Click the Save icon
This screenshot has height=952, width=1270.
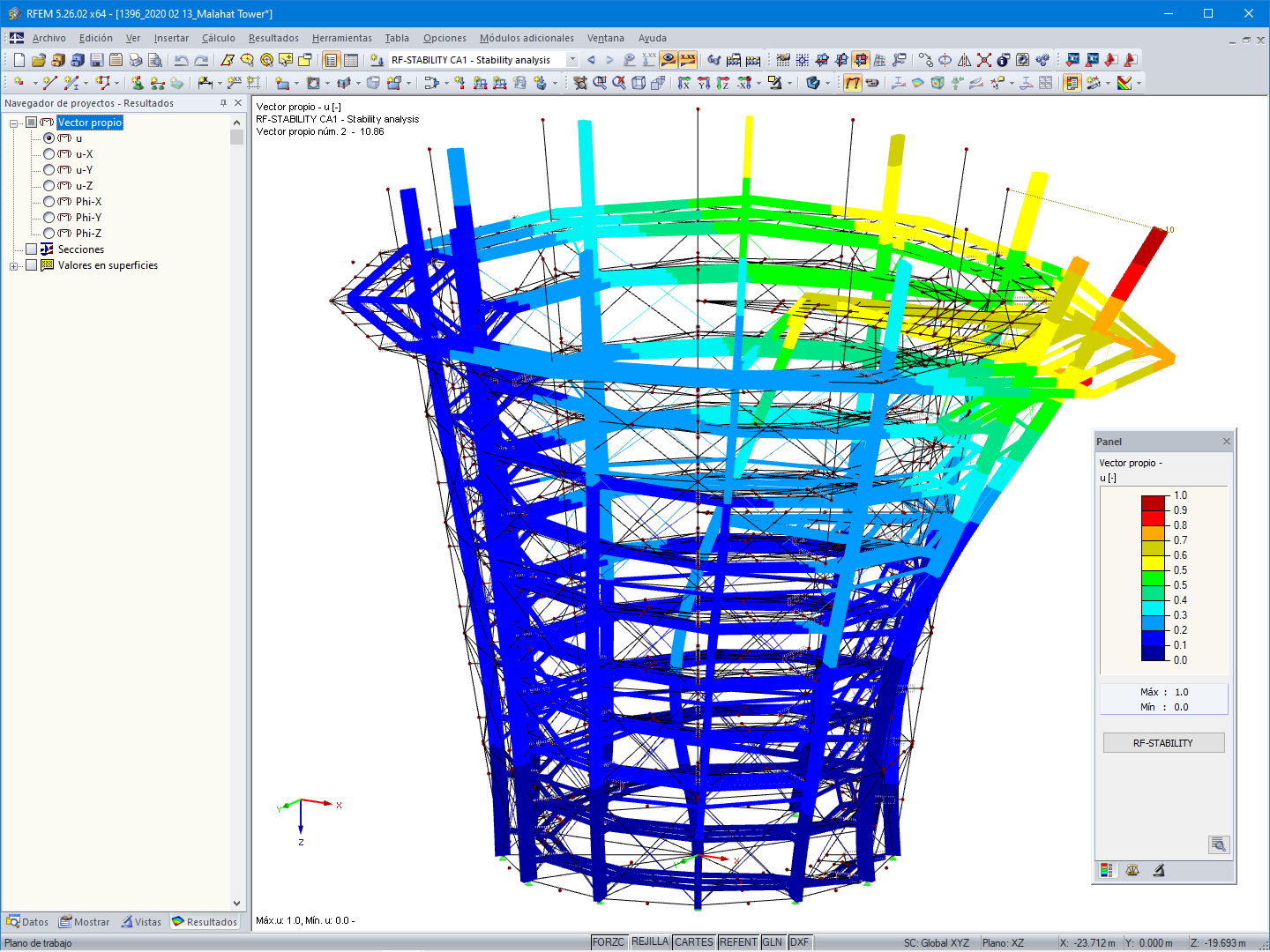pos(97,59)
